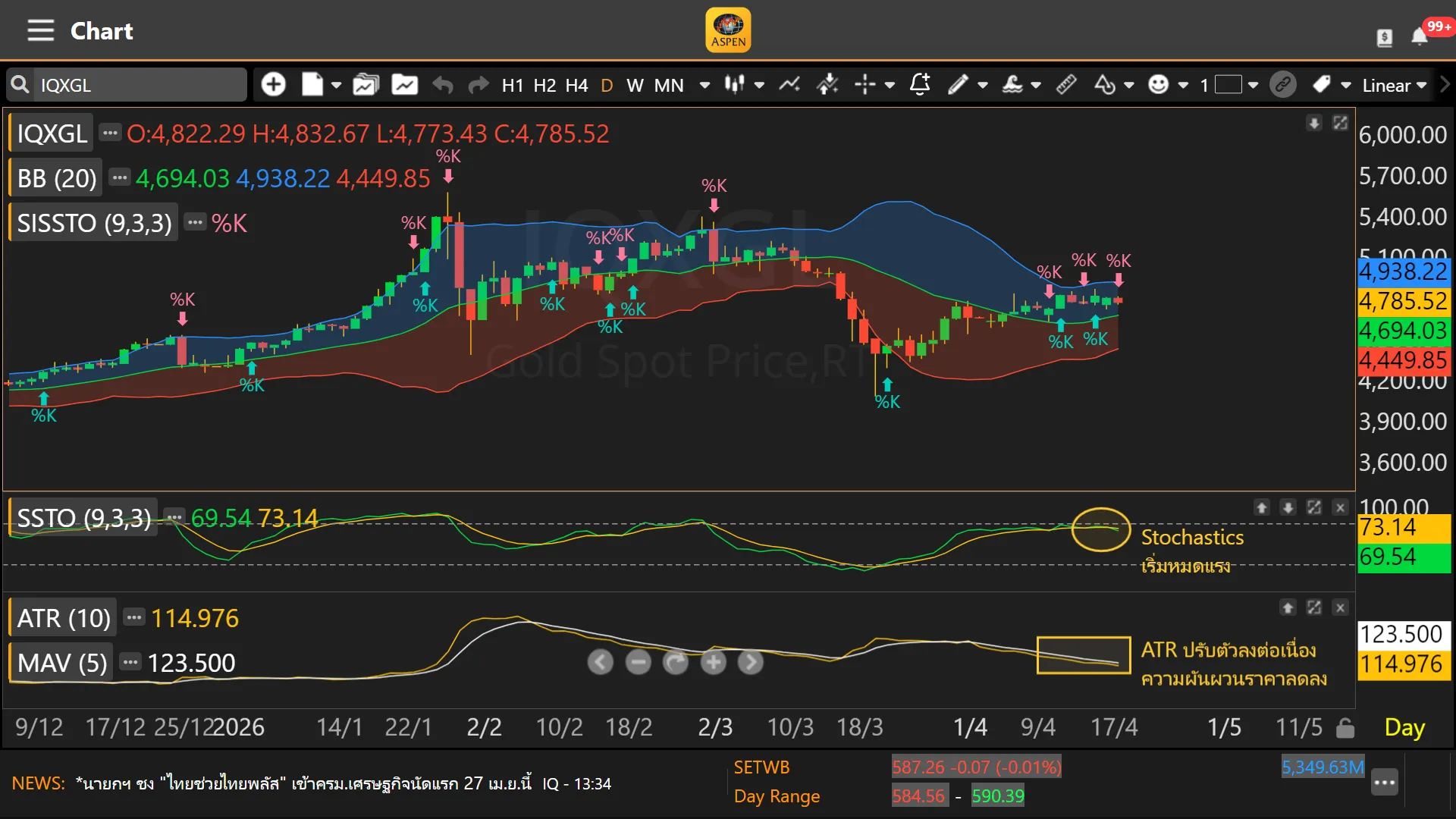
Task: Toggle the time axis lock icon
Action: [1345, 728]
